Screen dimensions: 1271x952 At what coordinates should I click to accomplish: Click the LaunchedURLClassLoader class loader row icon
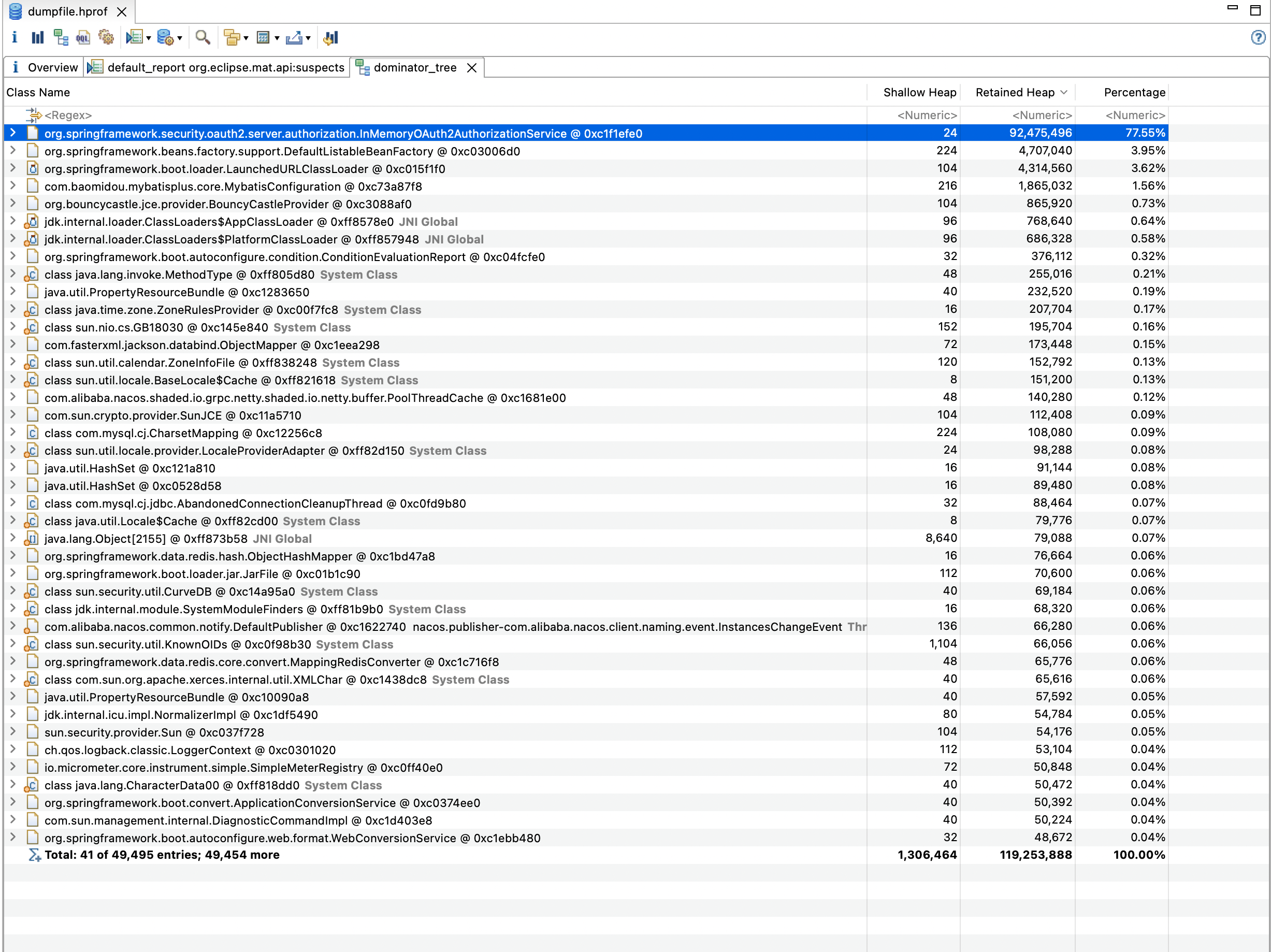click(x=33, y=169)
